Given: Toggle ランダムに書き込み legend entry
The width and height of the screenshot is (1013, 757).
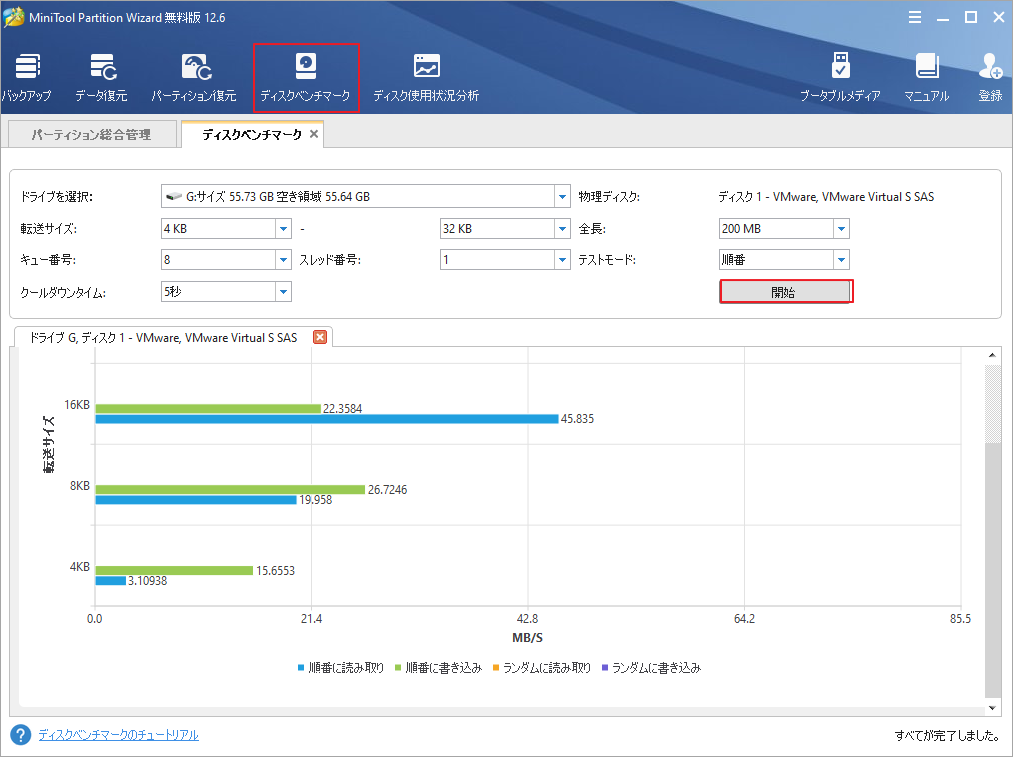Looking at the screenshot, I should click(x=651, y=668).
